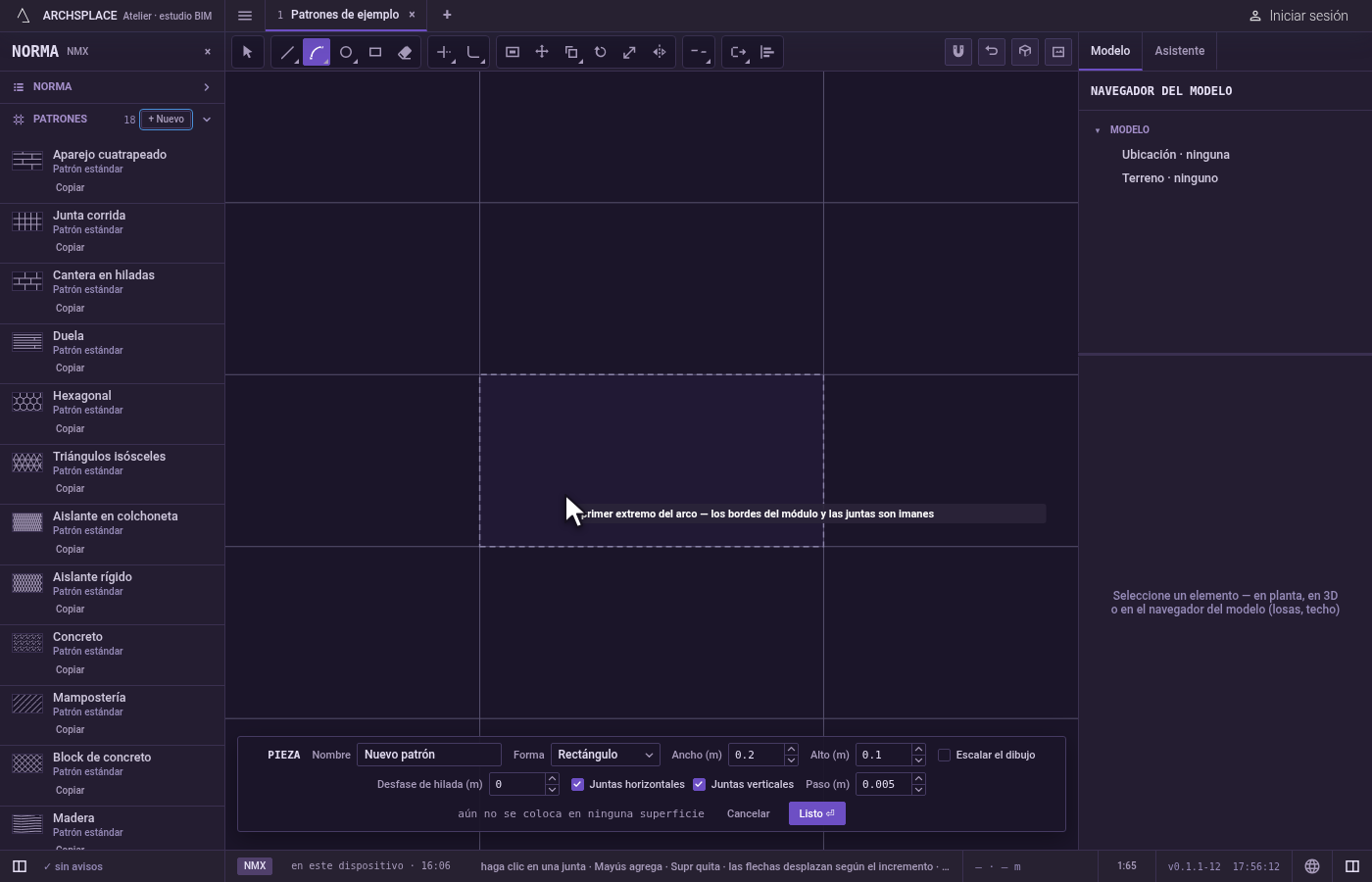Uncheck Juntas verticales
Viewport: 1372px width, 882px height.
tap(700, 784)
